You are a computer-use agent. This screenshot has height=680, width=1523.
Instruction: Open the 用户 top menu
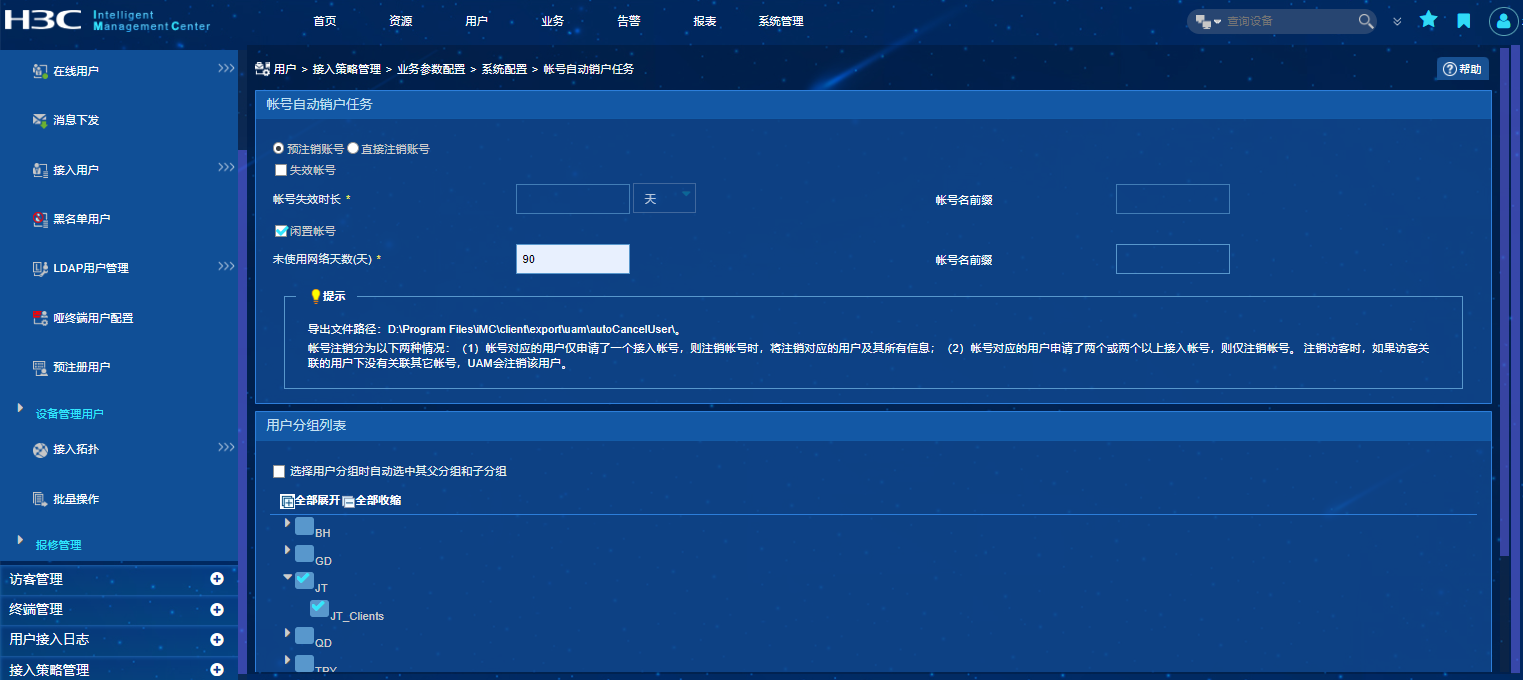tap(476, 21)
